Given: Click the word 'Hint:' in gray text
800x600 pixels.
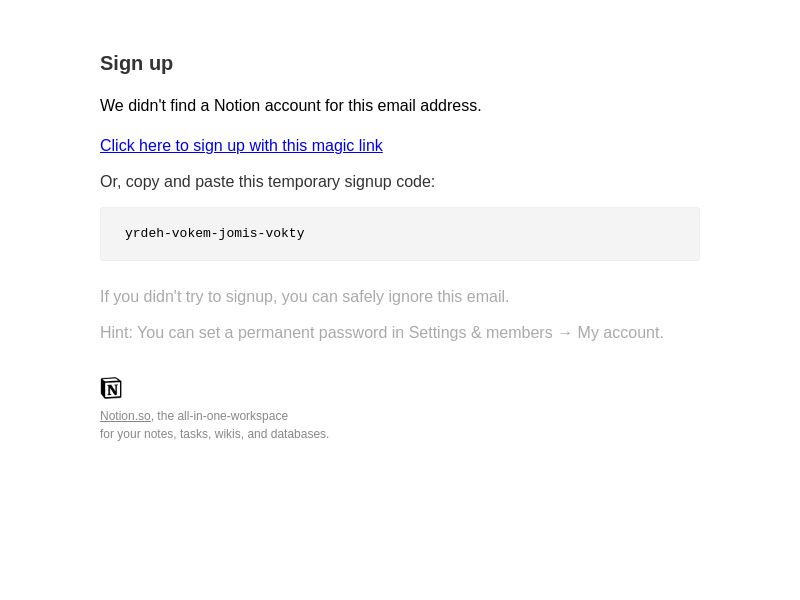Looking at the screenshot, I should (x=116, y=333).
